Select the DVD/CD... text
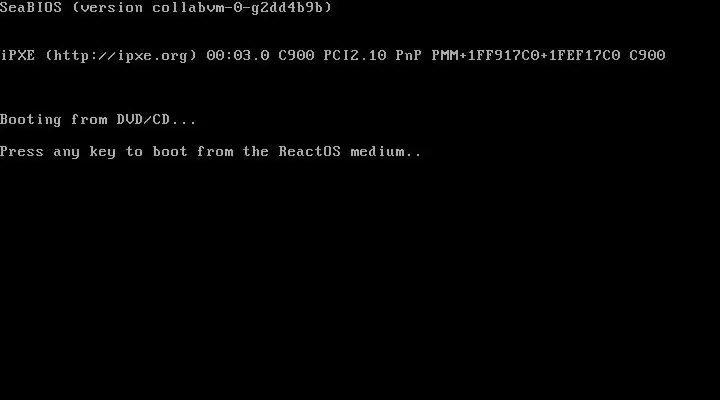The width and height of the screenshot is (720, 400). coord(157,119)
